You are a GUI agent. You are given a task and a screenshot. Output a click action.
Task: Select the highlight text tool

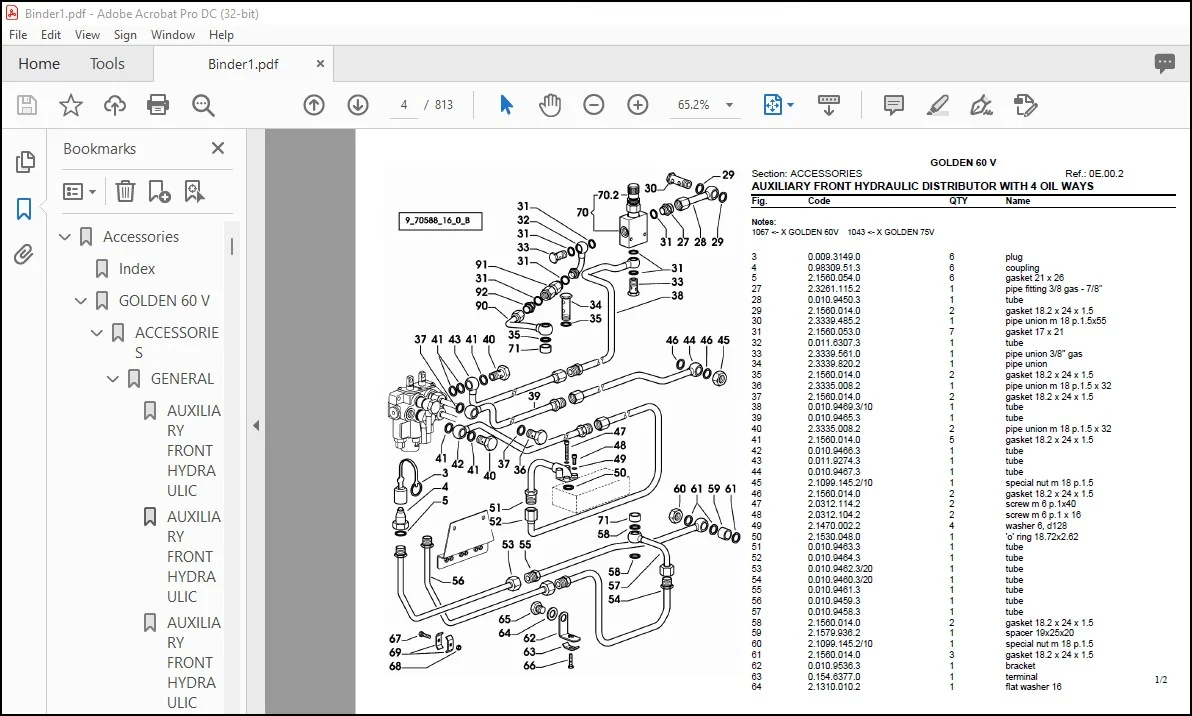[937, 105]
